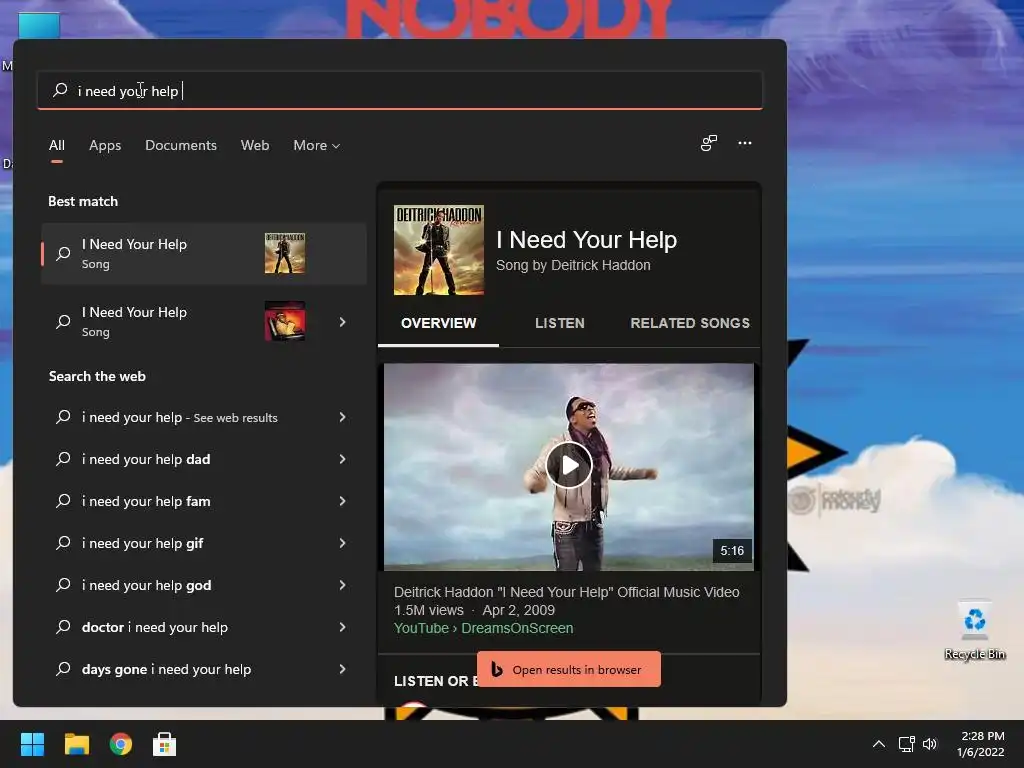The width and height of the screenshot is (1024, 768).
Task: Switch to Web filter tab
Action: point(255,146)
